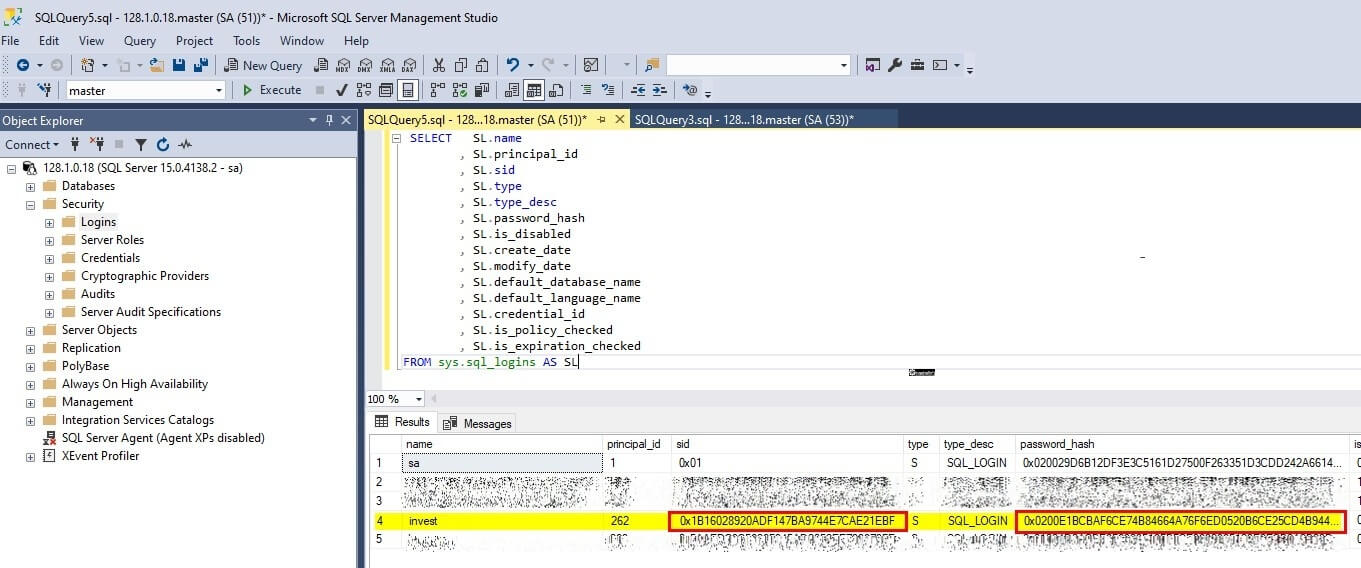Toggle Results to Grid icon
Image resolution: width=1361 pixels, height=568 pixels.
(x=533, y=90)
